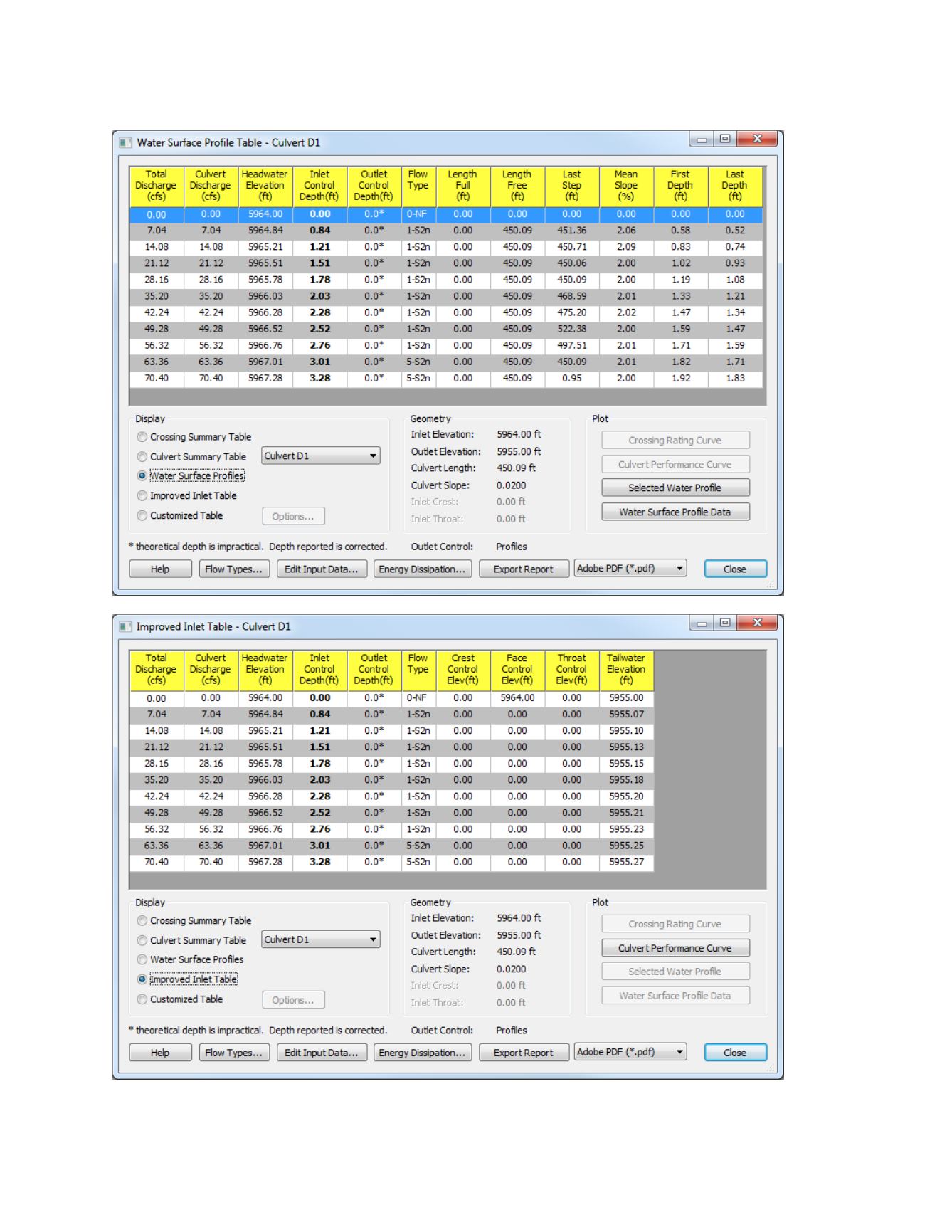Image resolution: width=952 pixels, height=1232 pixels.
Task: Click 2.09 Mean Slope cell
Action: click(x=626, y=247)
